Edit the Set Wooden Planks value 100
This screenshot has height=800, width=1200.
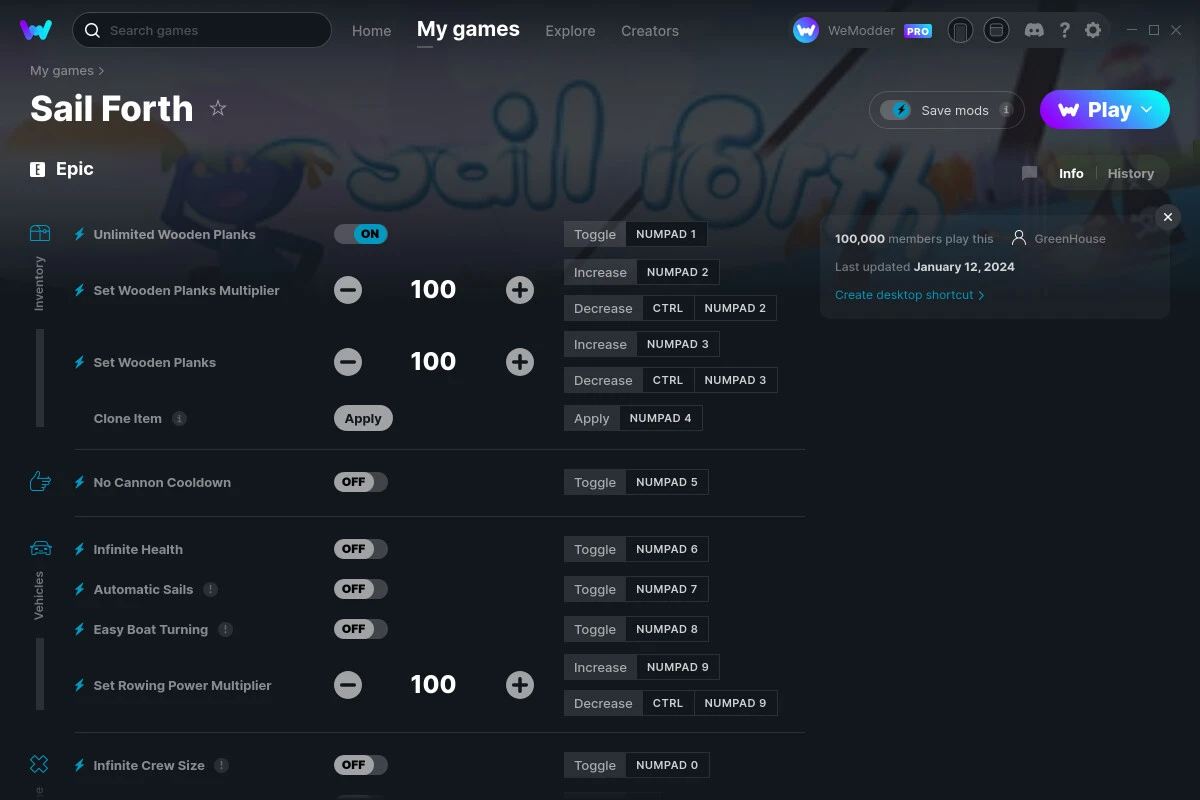(x=433, y=362)
